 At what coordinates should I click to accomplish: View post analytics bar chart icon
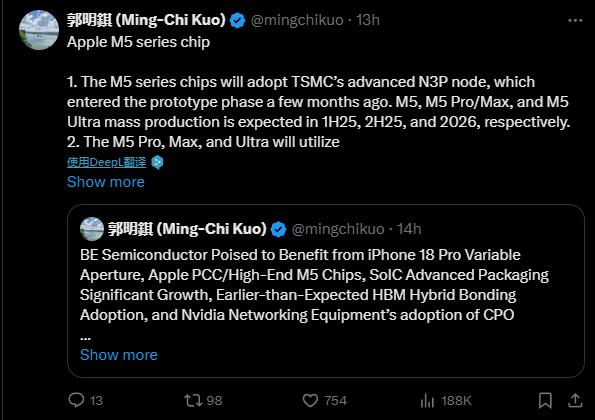point(427,400)
